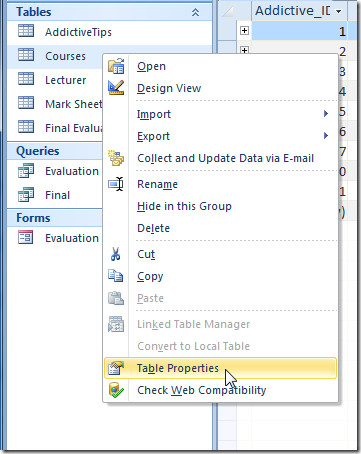This screenshot has width=361, height=454.
Task: Click the Rename icon
Action: [116, 184]
